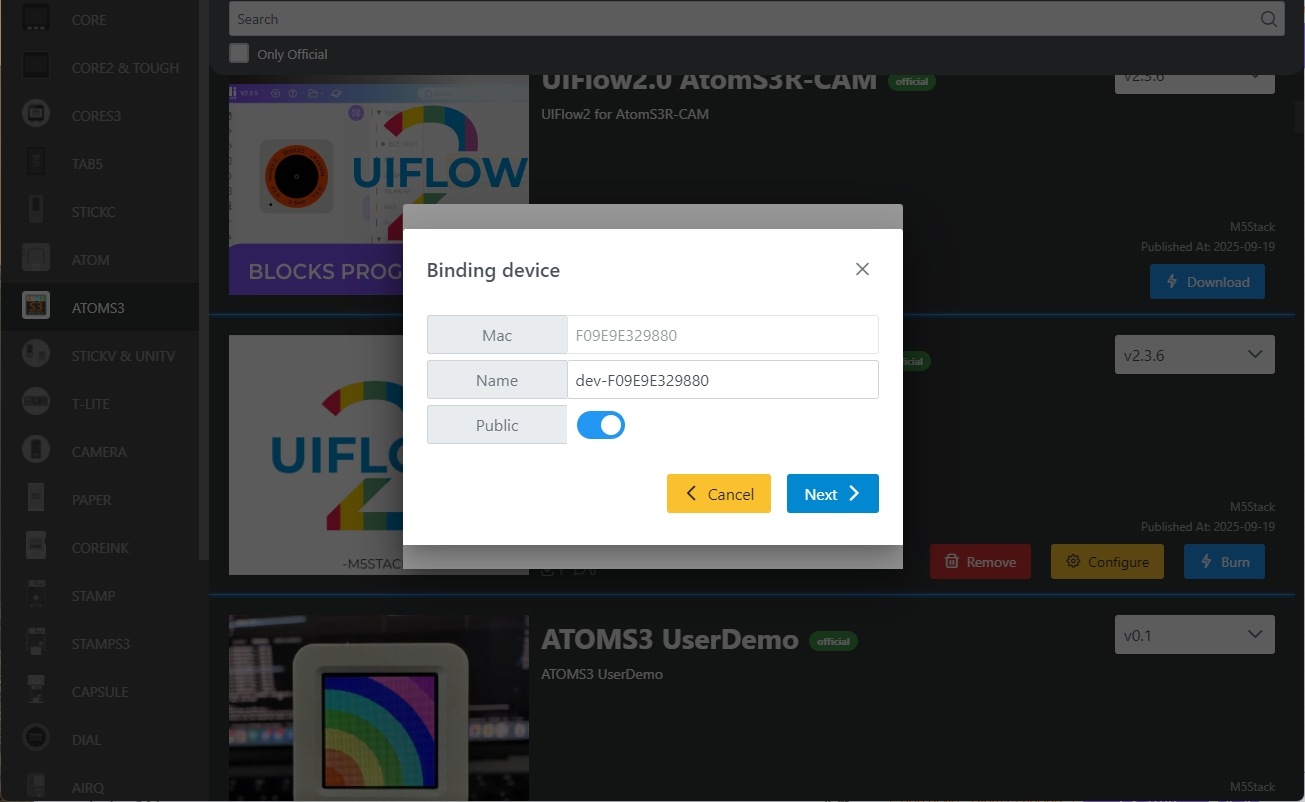Click the official badge beside AtomS3R-CAM
1305x802 pixels.
coord(912,82)
